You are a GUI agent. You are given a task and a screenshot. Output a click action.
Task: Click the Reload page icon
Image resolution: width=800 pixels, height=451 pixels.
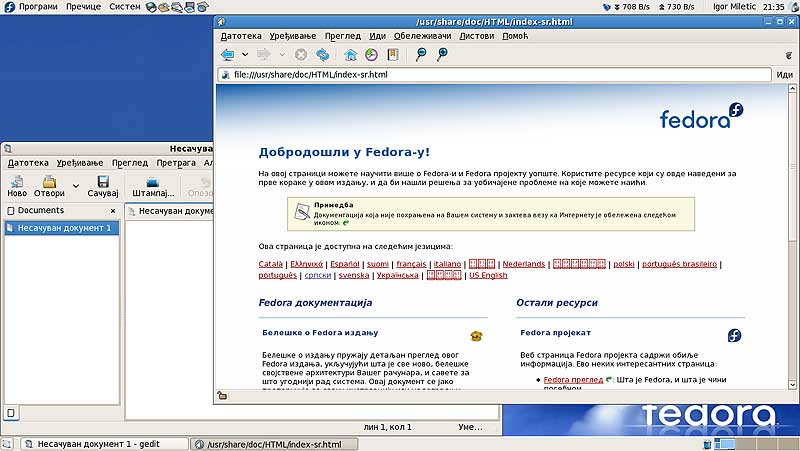(322, 55)
